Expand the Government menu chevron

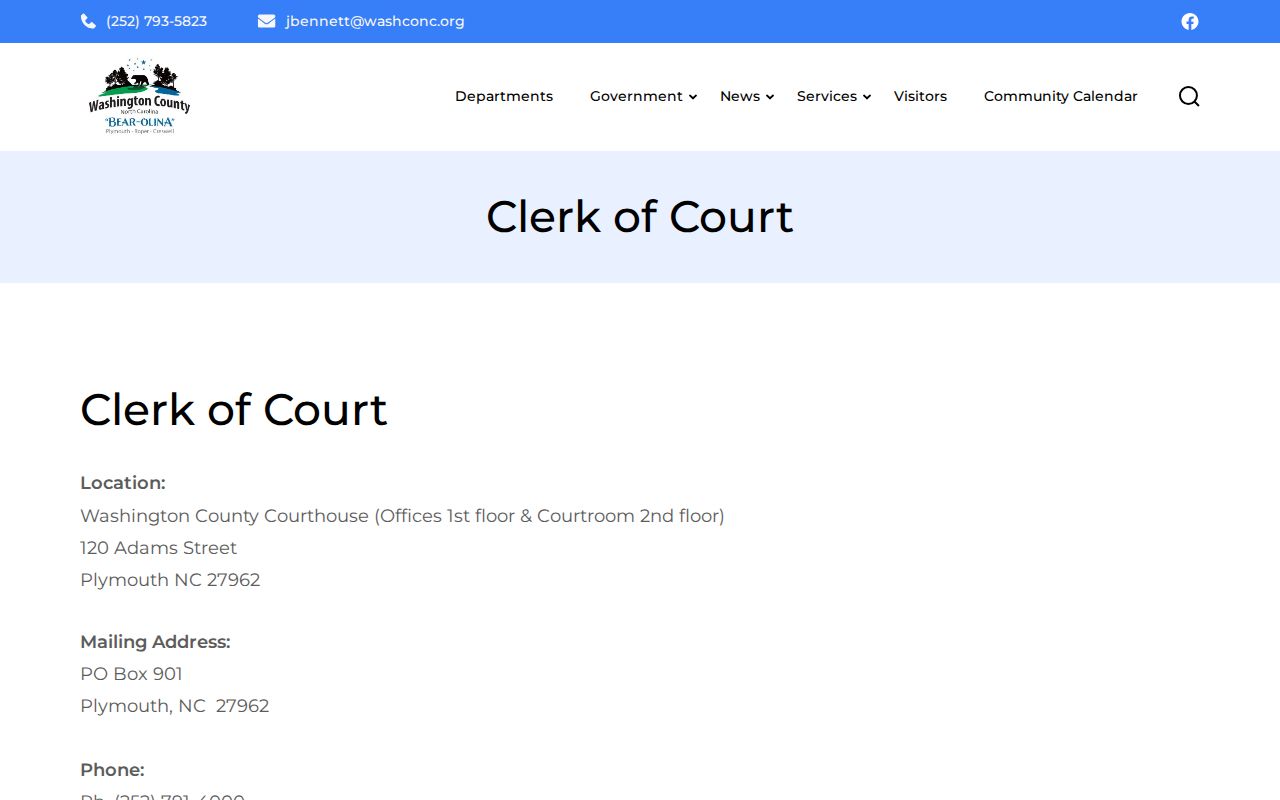[x=693, y=97]
